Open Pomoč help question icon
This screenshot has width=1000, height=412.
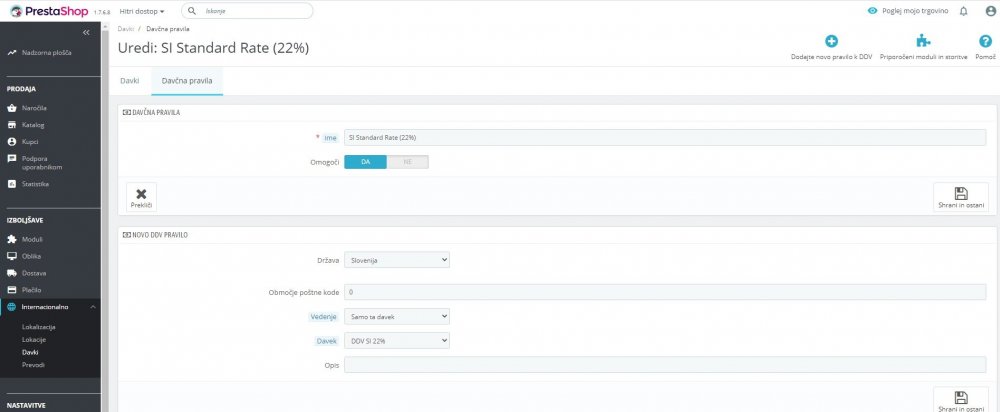(985, 41)
